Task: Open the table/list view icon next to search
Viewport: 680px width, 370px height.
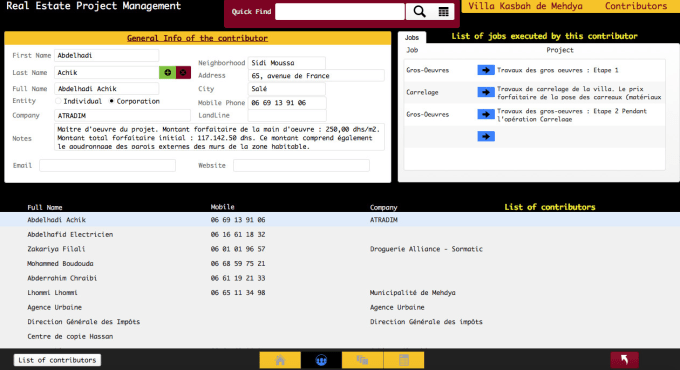Action: pos(443,12)
